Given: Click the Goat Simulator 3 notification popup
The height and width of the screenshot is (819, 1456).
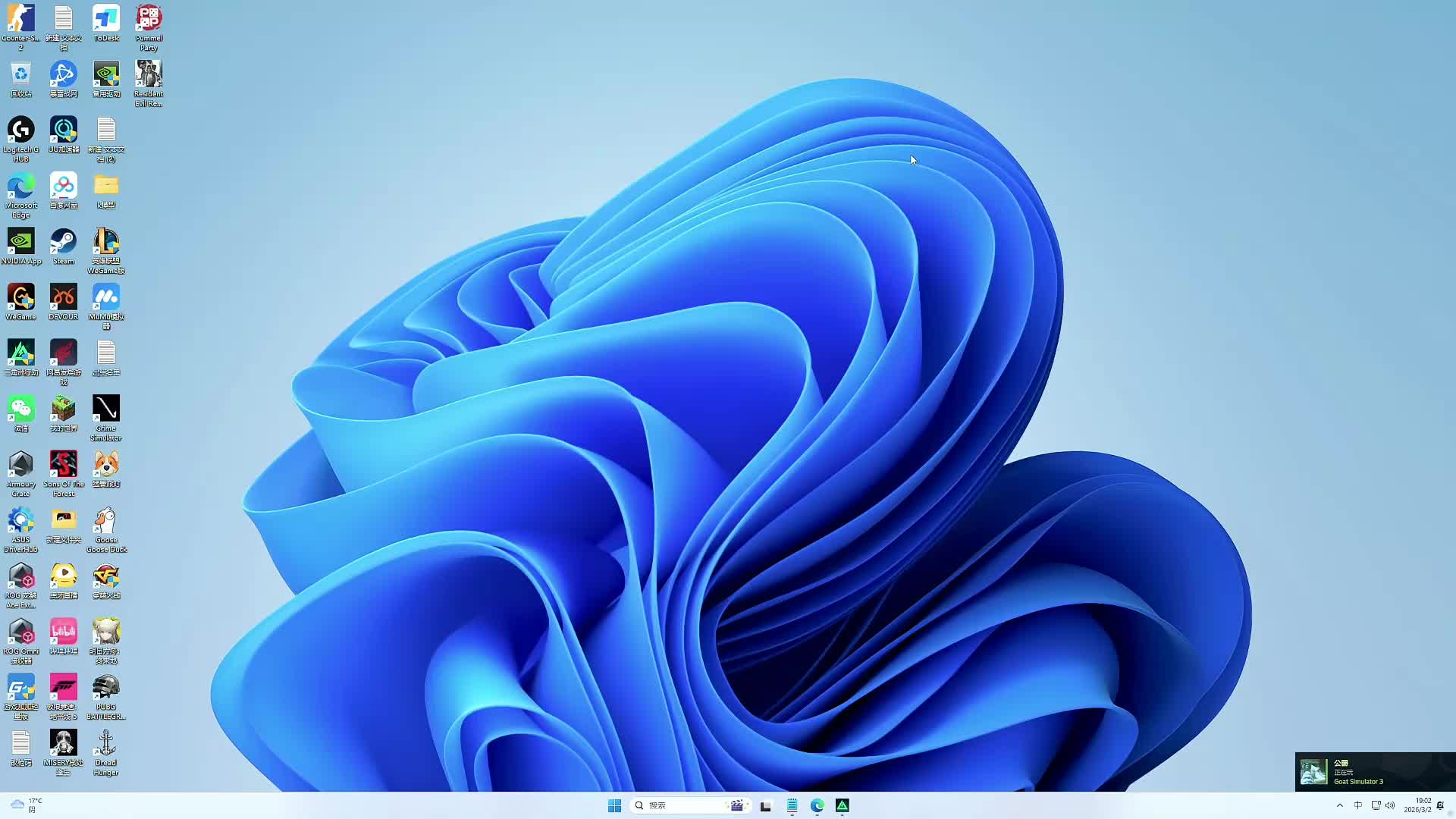Looking at the screenshot, I should coord(1374,772).
